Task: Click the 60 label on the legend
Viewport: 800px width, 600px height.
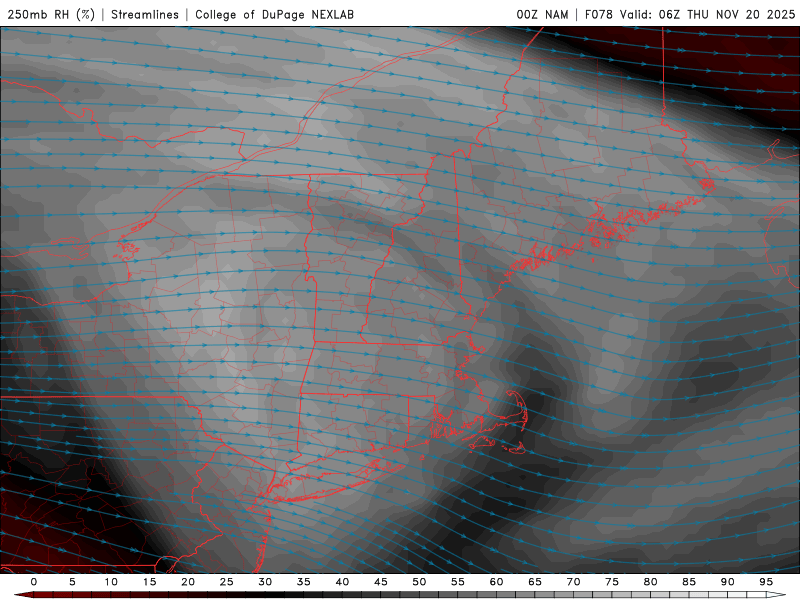Action: coord(496,582)
